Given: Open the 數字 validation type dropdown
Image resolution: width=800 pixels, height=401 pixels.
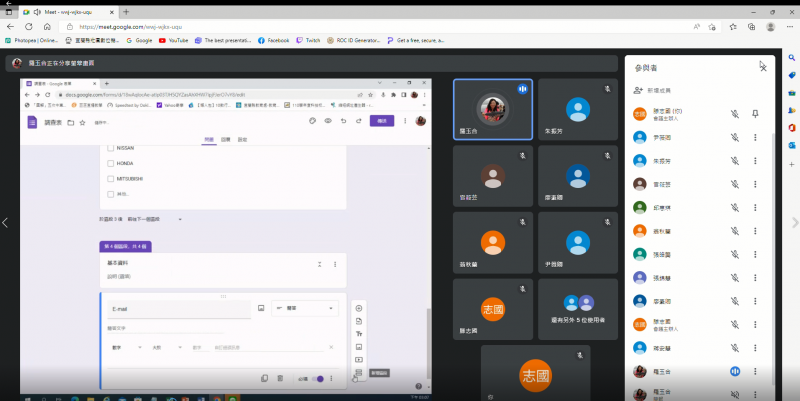Looking at the screenshot, I should point(123,347).
